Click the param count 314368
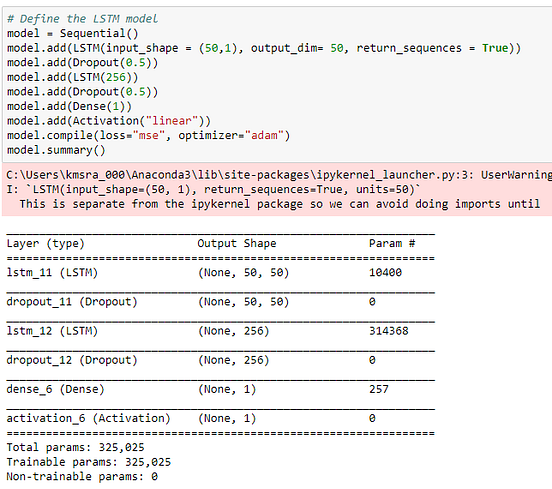The image size is (552, 489). coord(389,331)
